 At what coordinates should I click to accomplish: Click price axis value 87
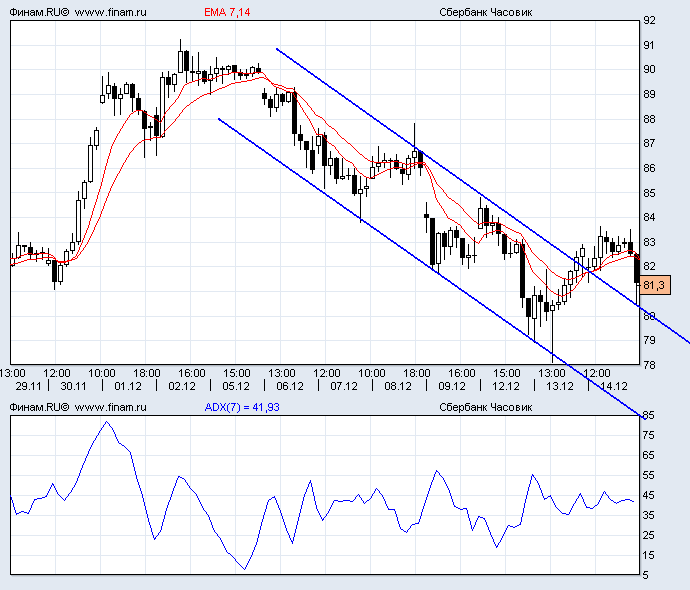pyautogui.click(x=649, y=143)
